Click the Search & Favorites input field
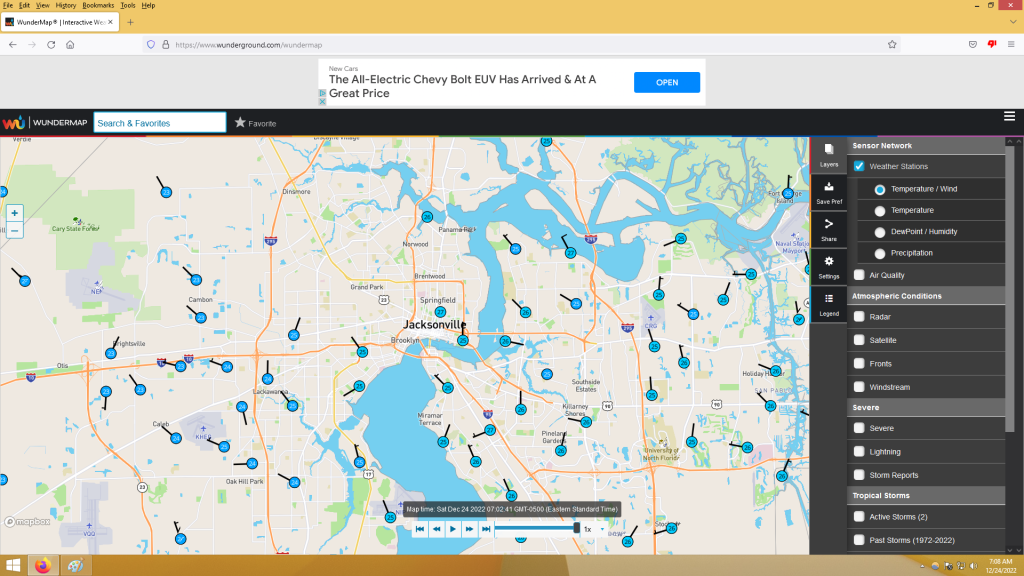1024x576 pixels. coord(160,123)
